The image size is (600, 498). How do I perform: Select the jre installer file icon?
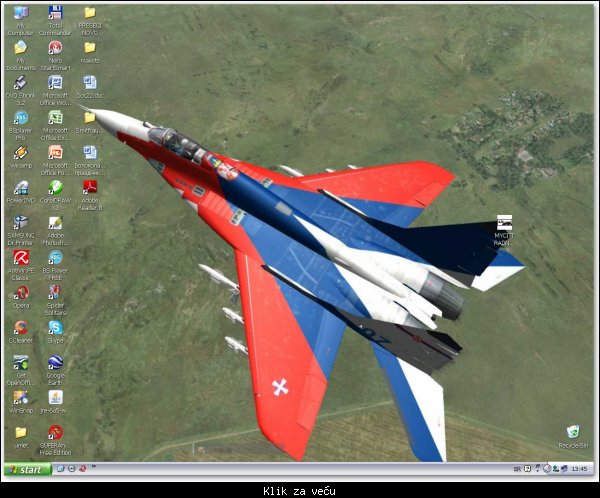pos(55,402)
